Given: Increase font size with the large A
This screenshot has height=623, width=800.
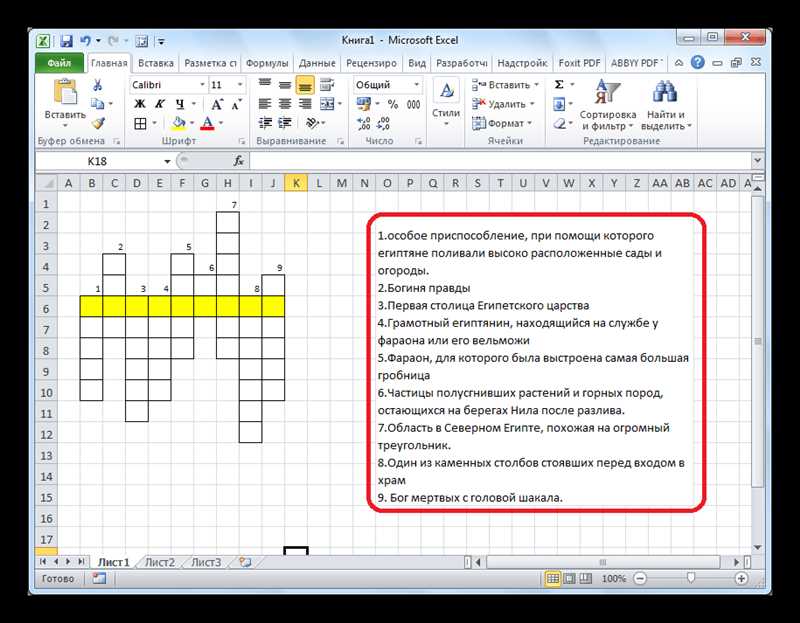Looking at the screenshot, I should (217, 105).
